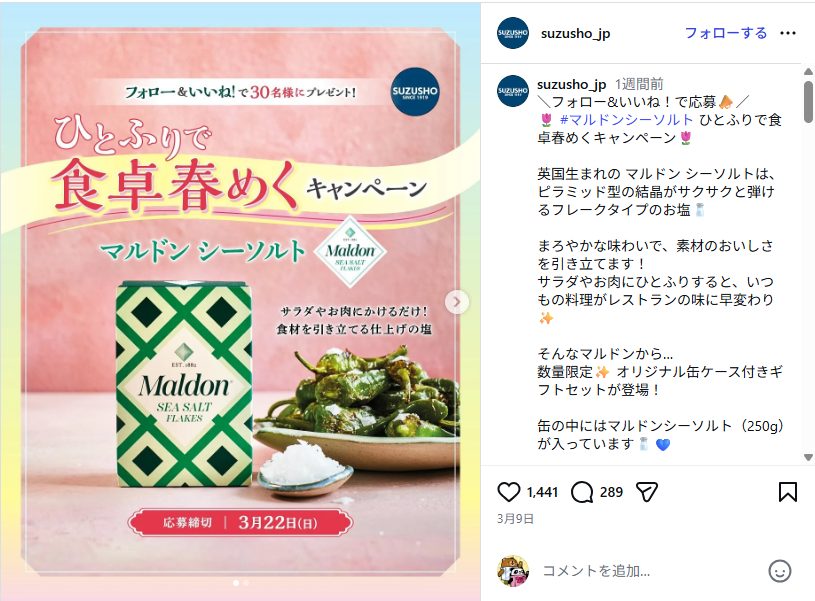
Task: View the 1,441 likes count
Action: point(542,492)
